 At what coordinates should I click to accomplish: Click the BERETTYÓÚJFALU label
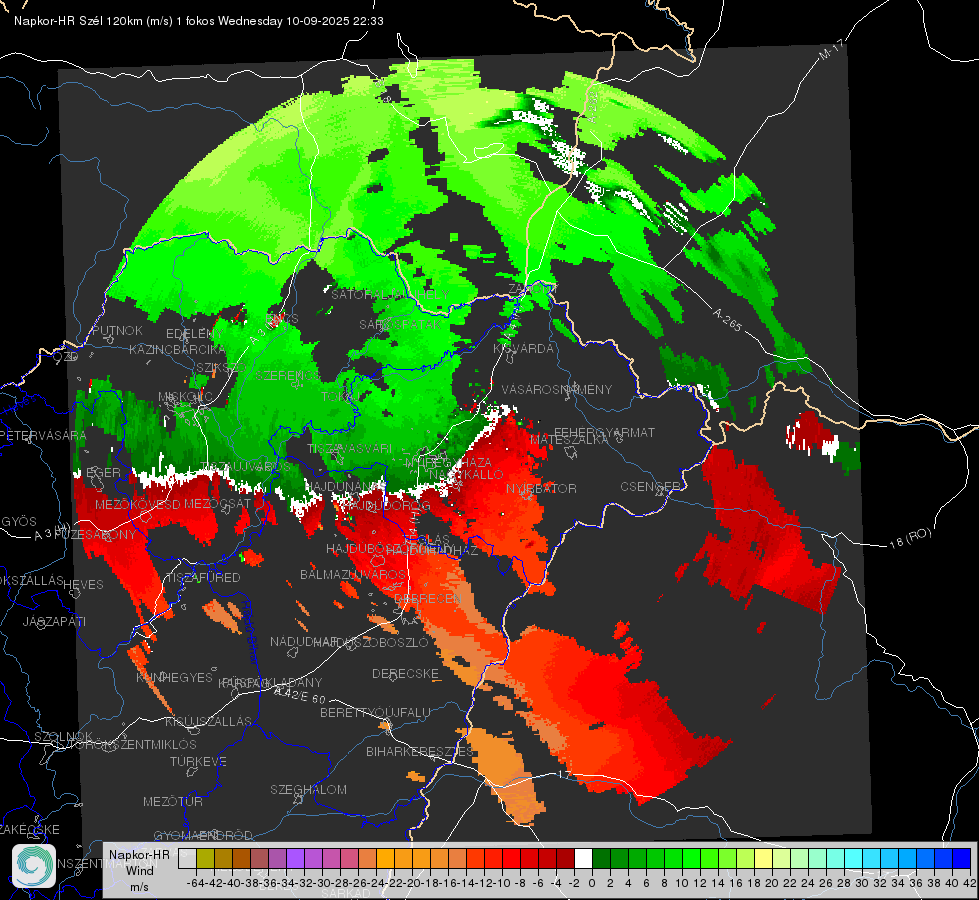click(x=375, y=713)
